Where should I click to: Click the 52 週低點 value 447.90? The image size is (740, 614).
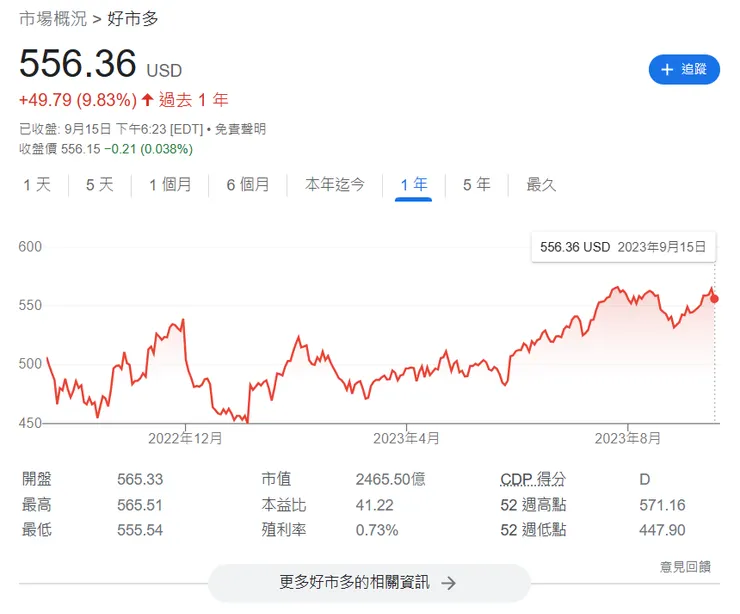662,530
